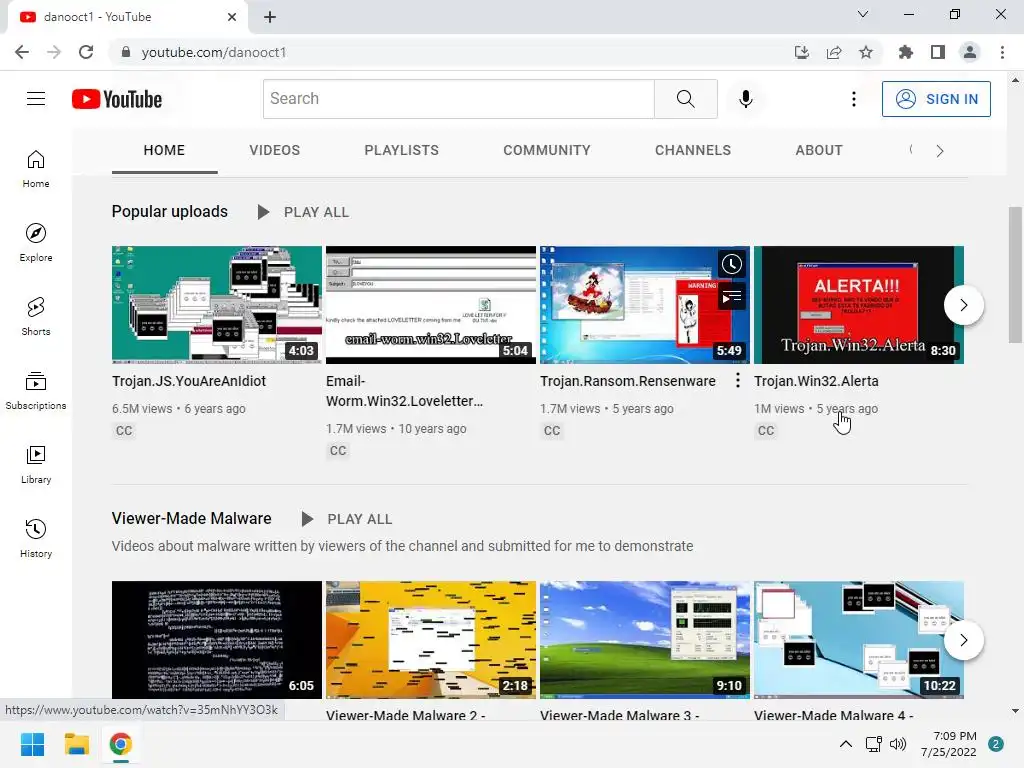The image size is (1024, 768).
Task: Click the YouTube logo
Action: click(117, 99)
